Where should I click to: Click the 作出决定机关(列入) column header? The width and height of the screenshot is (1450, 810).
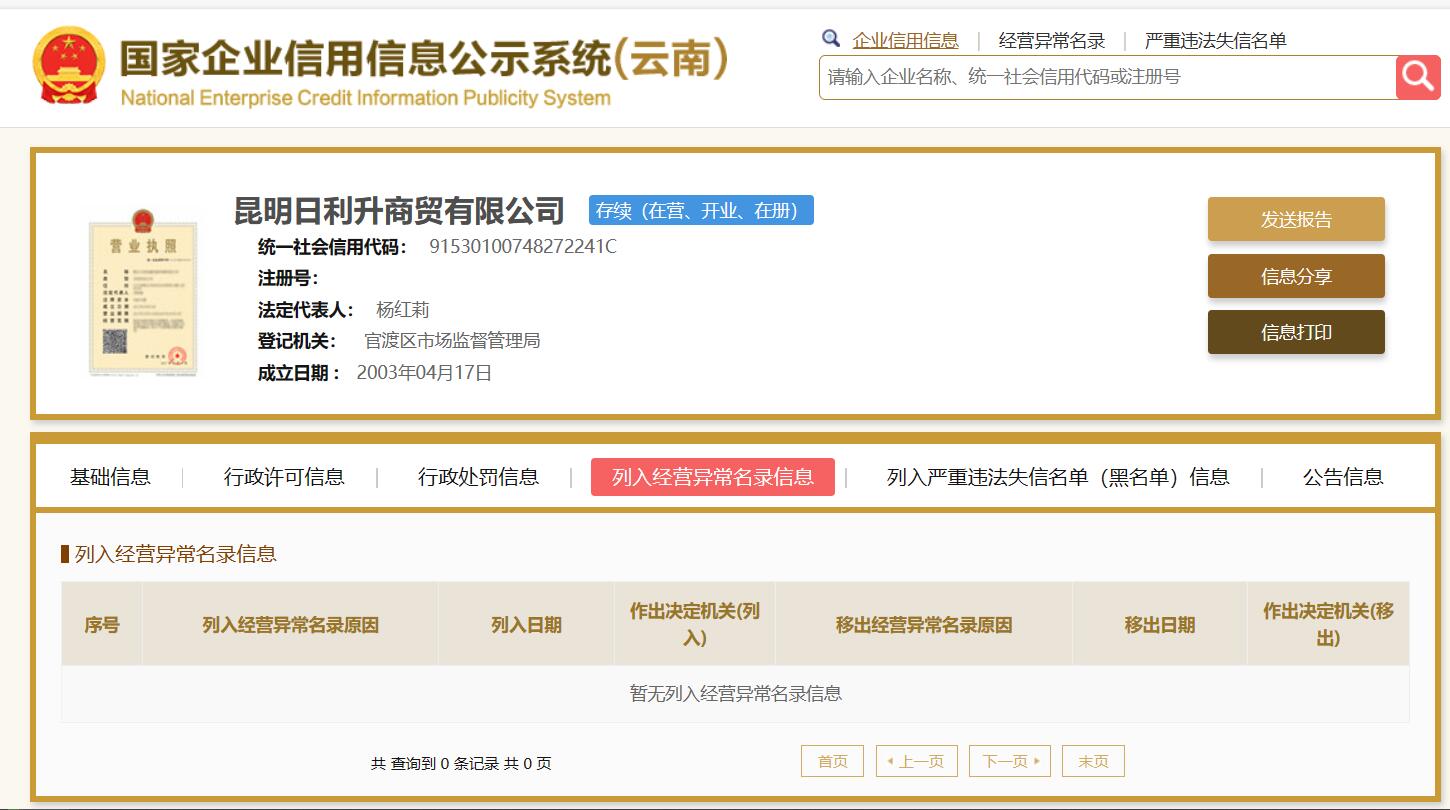tap(695, 625)
